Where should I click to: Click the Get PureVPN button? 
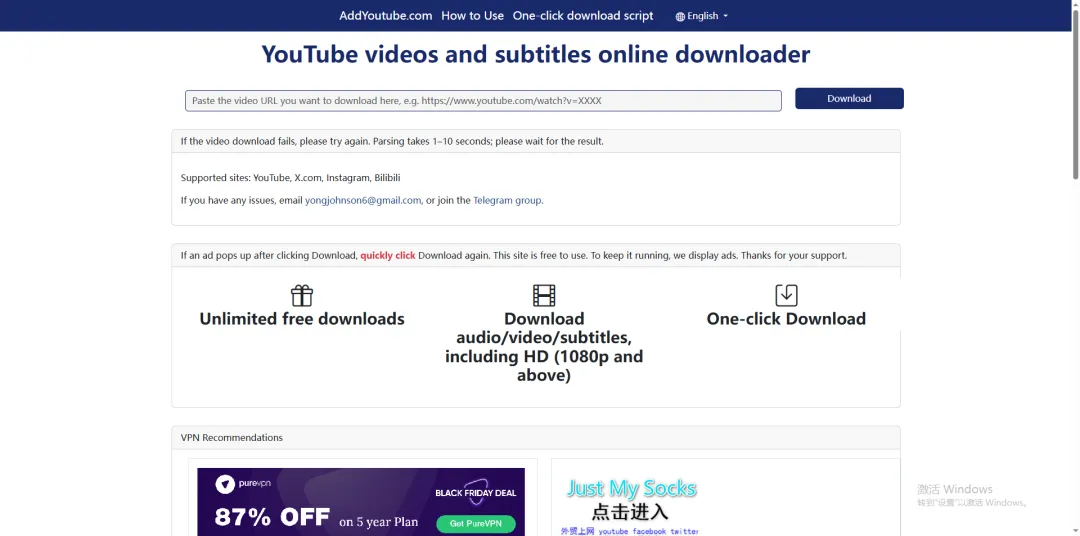[x=475, y=524]
